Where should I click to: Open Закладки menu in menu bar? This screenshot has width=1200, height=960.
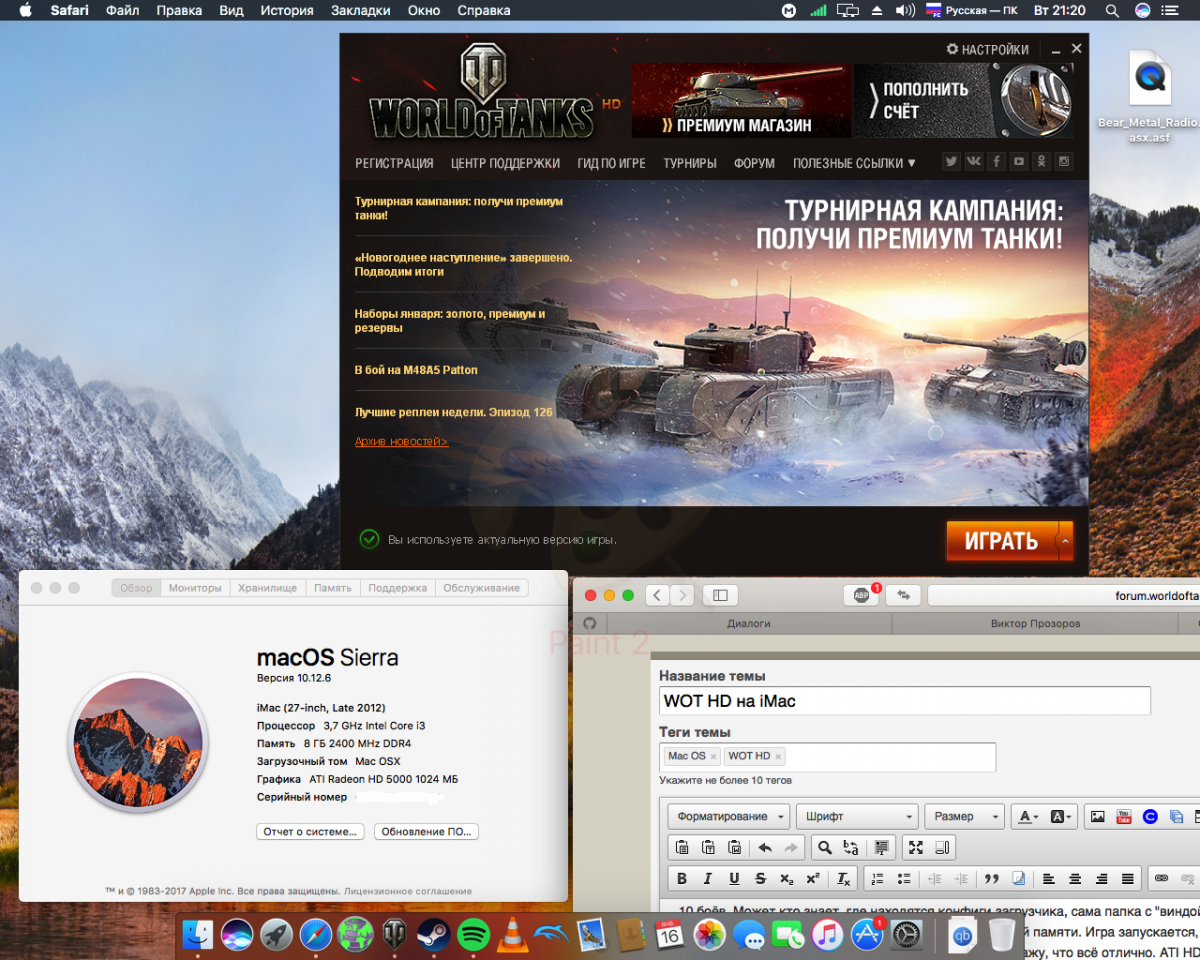(361, 11)
